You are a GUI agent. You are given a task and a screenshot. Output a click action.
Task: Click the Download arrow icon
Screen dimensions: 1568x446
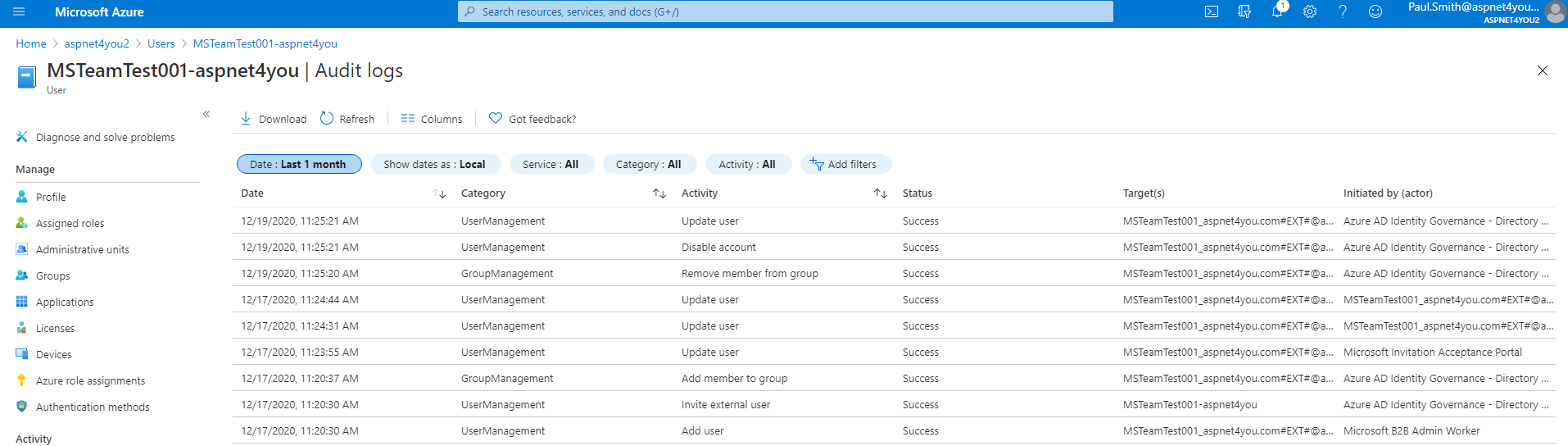click(x=246, y=118)
